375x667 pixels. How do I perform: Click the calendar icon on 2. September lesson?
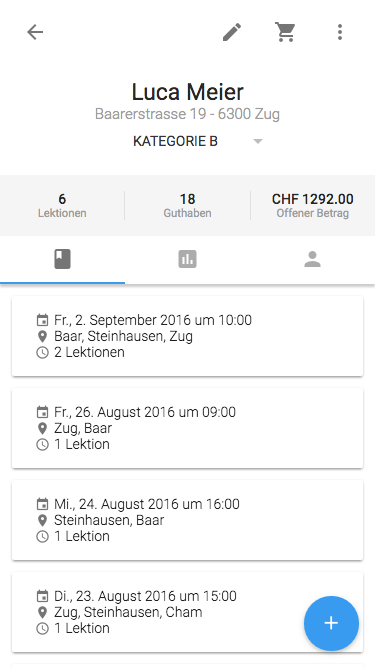[42, 320]
